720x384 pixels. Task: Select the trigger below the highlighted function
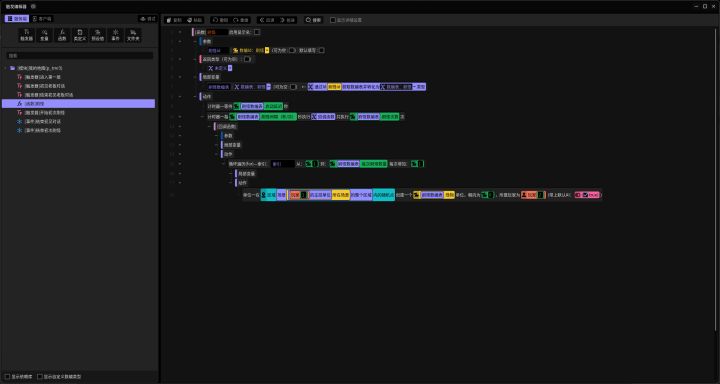point(79,113)
